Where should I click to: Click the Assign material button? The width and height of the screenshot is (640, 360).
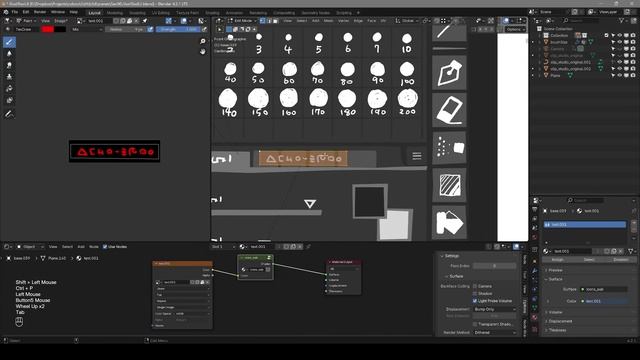click(558, 260)
